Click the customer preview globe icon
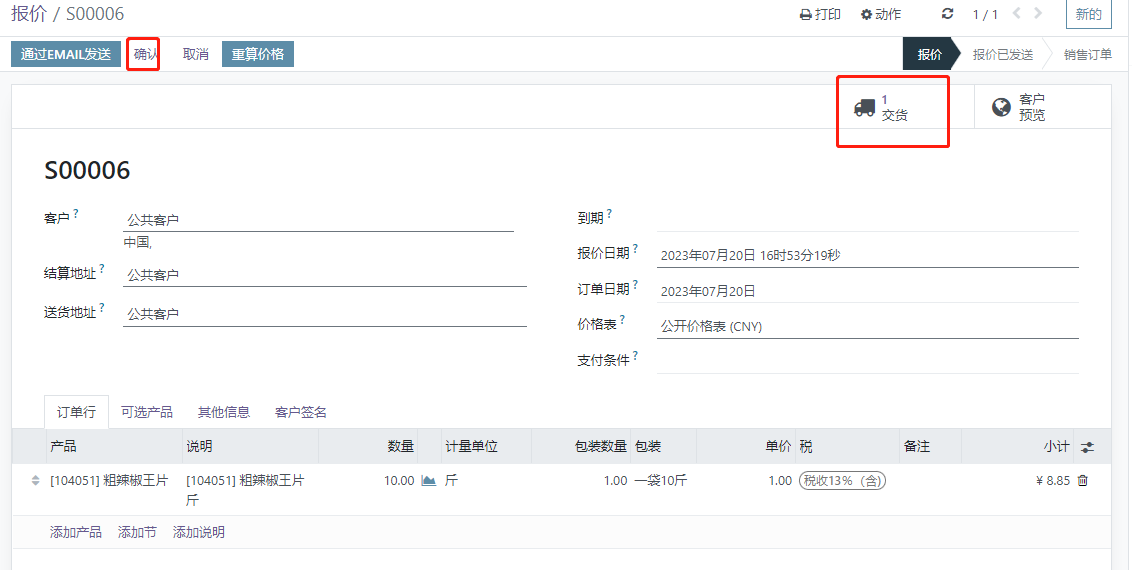 1001,108
